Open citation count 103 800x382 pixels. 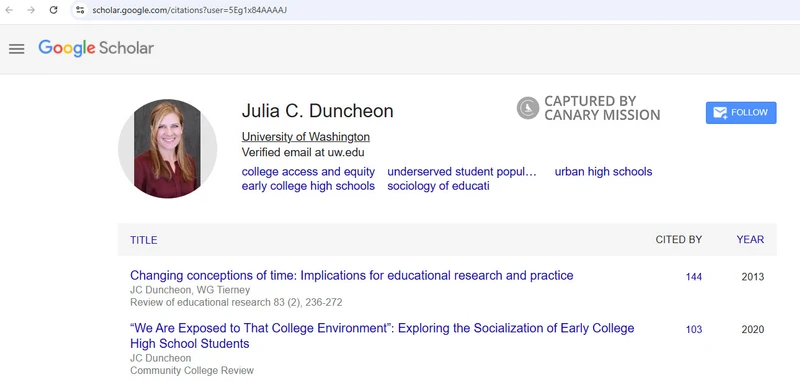[x=693, y=329]
